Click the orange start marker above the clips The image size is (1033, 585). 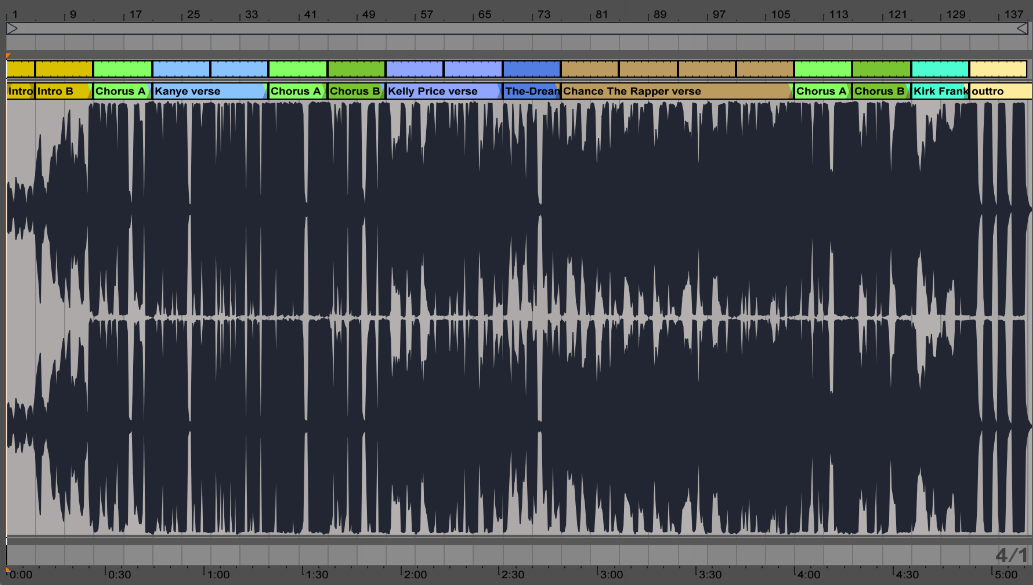[8, 56]
